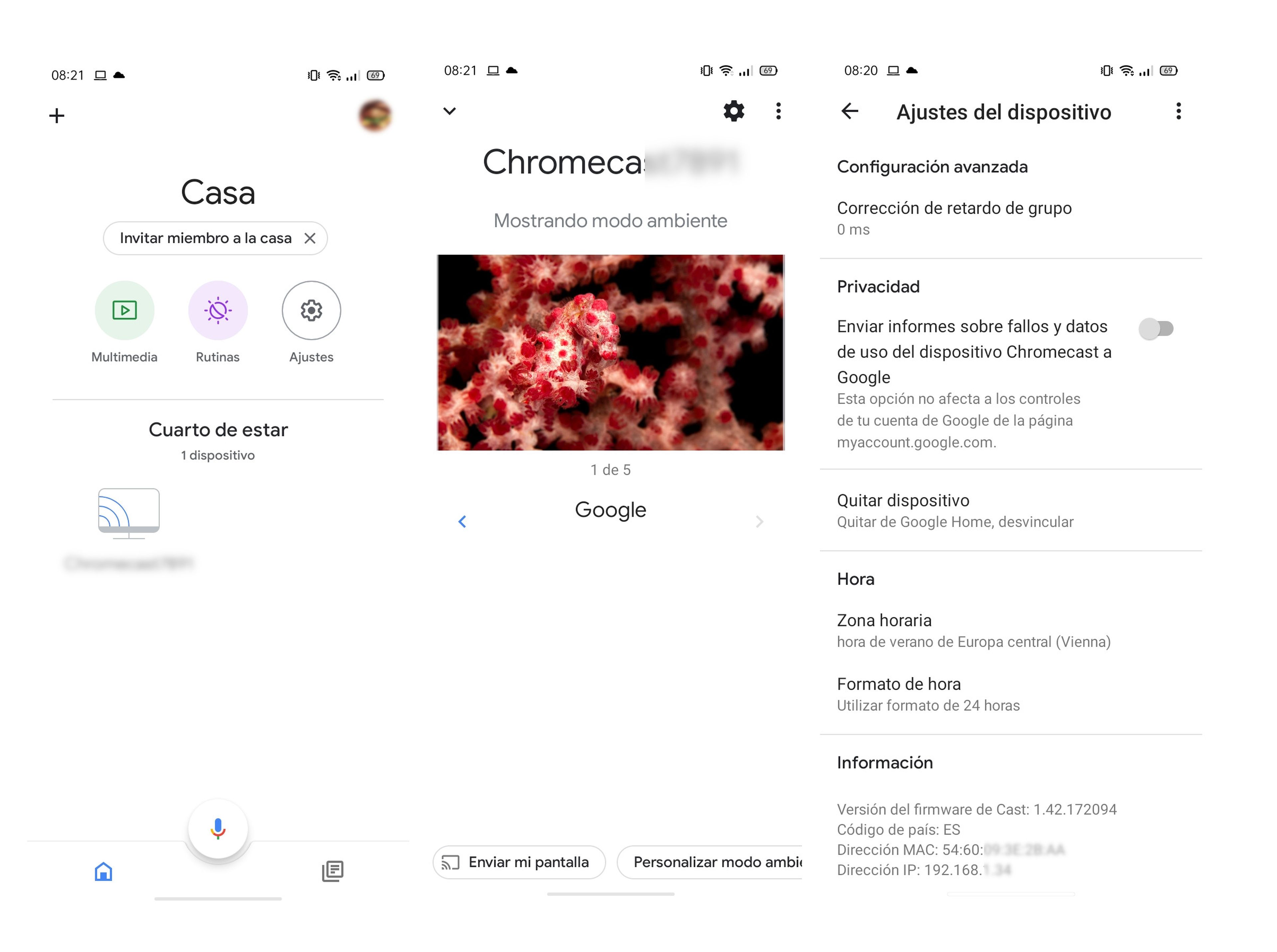Tap Versión del firmware de Cast line
Image resolution: width=1277 pixels, height=952 pixels.
coord(976,809)
